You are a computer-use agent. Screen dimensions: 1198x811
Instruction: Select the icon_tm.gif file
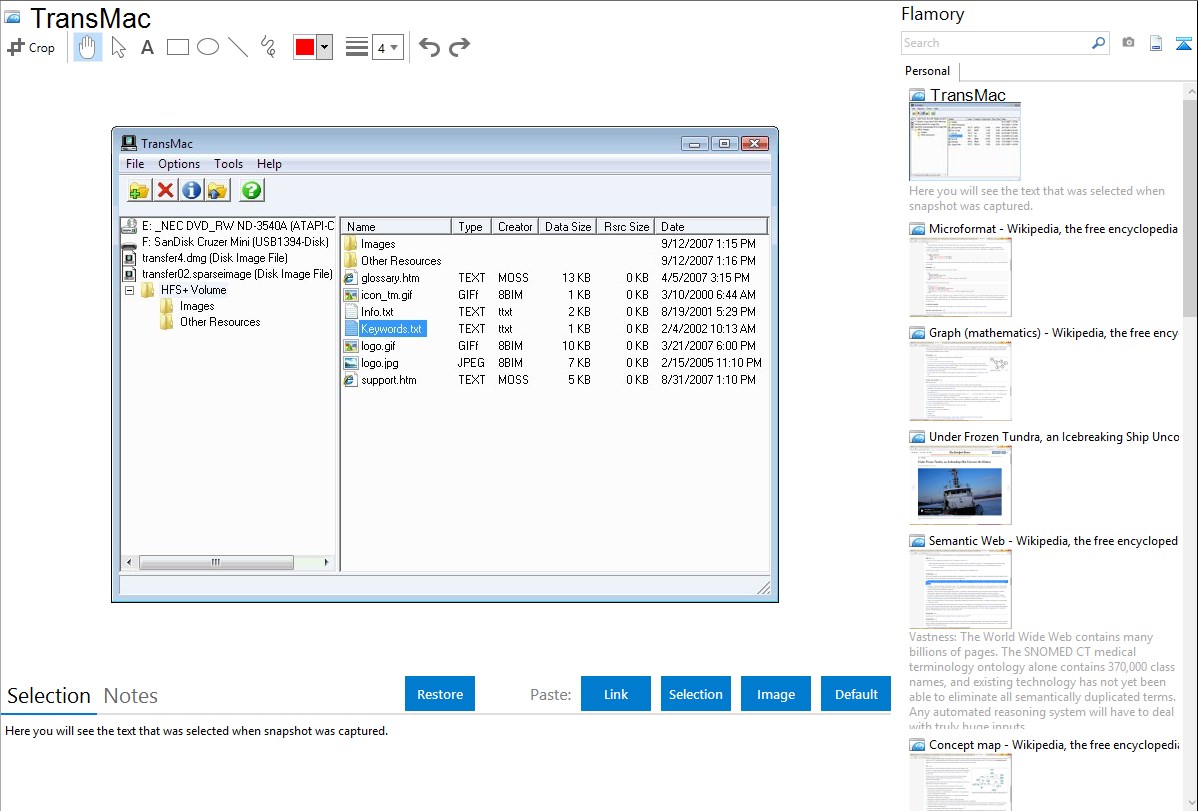pos(386,294)
